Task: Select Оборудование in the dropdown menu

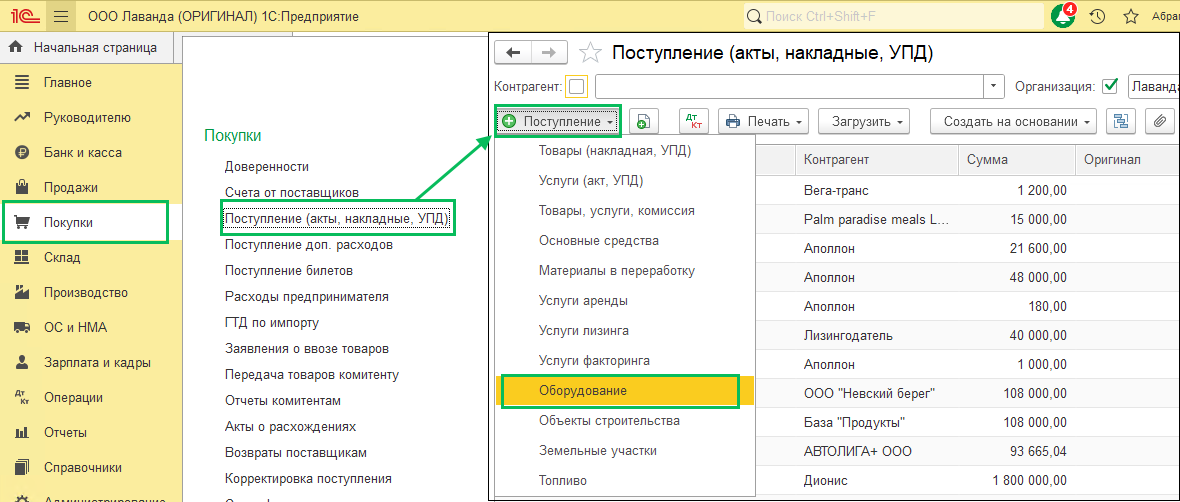Action: tap(625, 391)
